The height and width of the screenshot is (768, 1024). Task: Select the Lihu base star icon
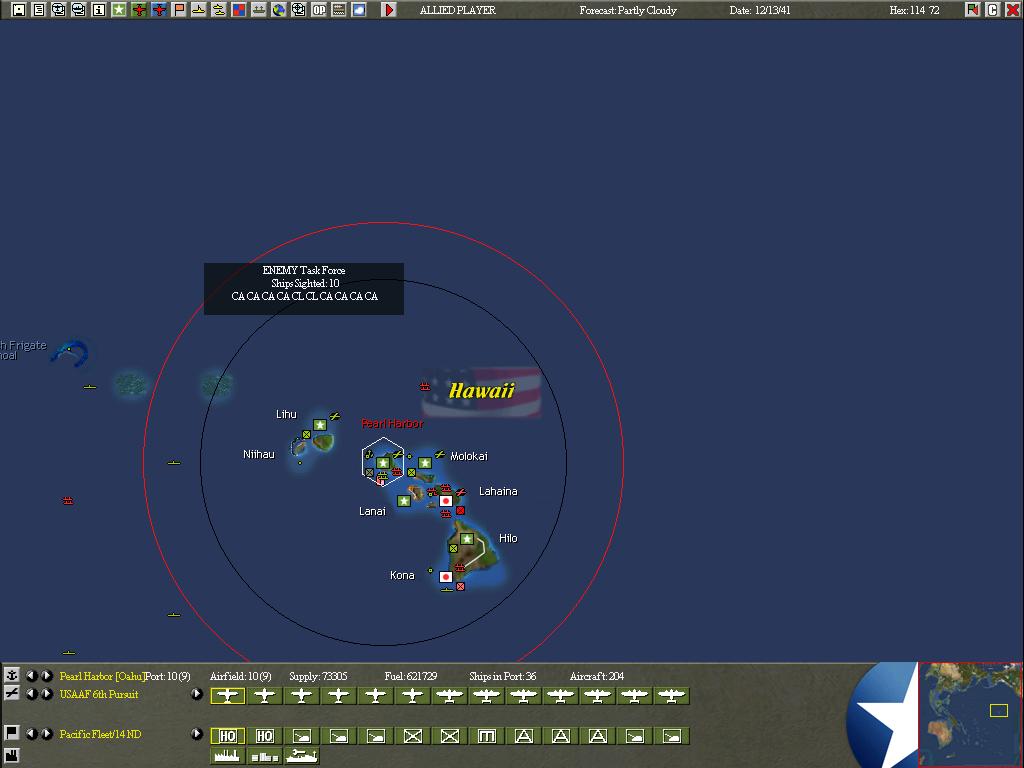coord(319,424)
